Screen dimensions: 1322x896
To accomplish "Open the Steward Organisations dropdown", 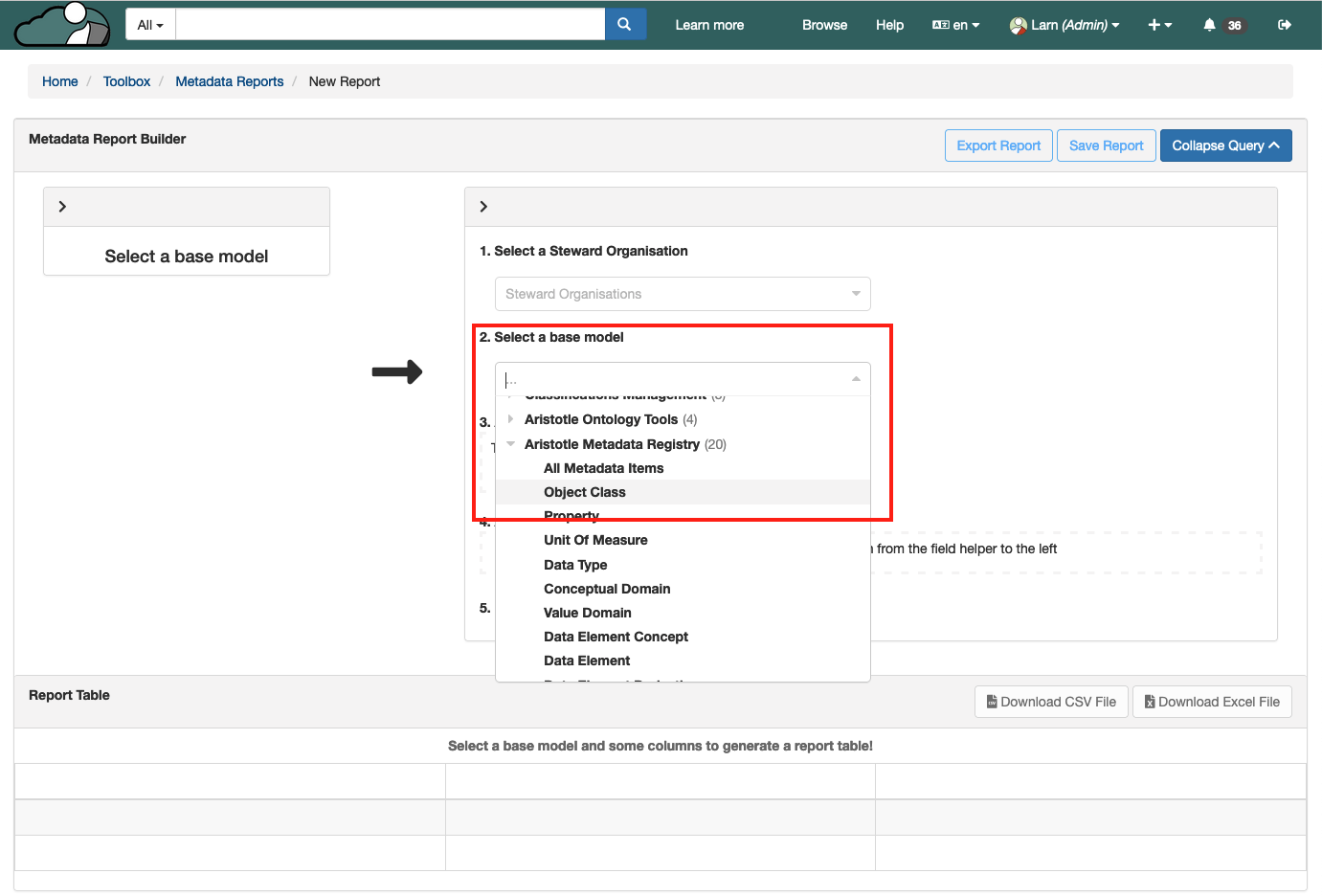I will coord(682,294).
